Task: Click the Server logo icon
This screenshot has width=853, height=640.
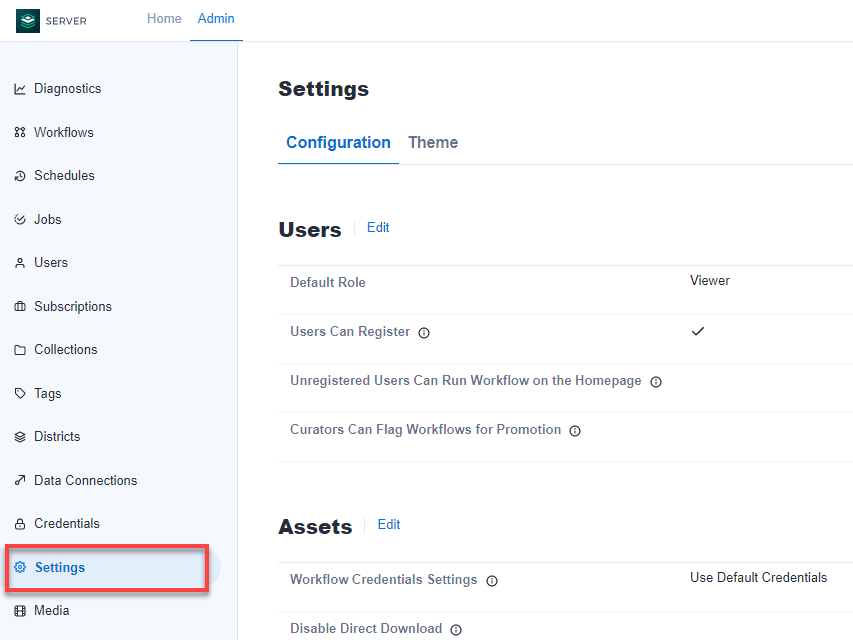Action: (x=28, y=21)
